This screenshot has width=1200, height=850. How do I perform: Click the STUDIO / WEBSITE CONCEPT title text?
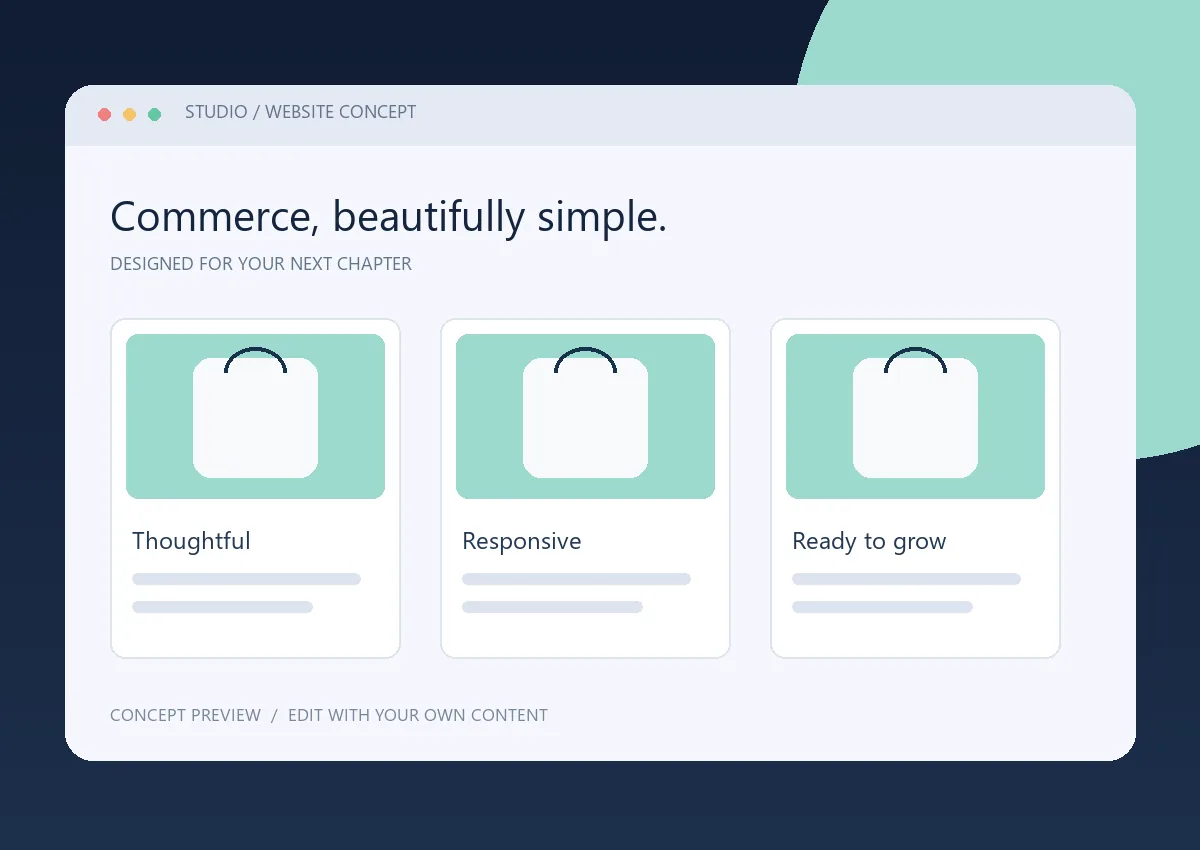(x=300, y=112)
